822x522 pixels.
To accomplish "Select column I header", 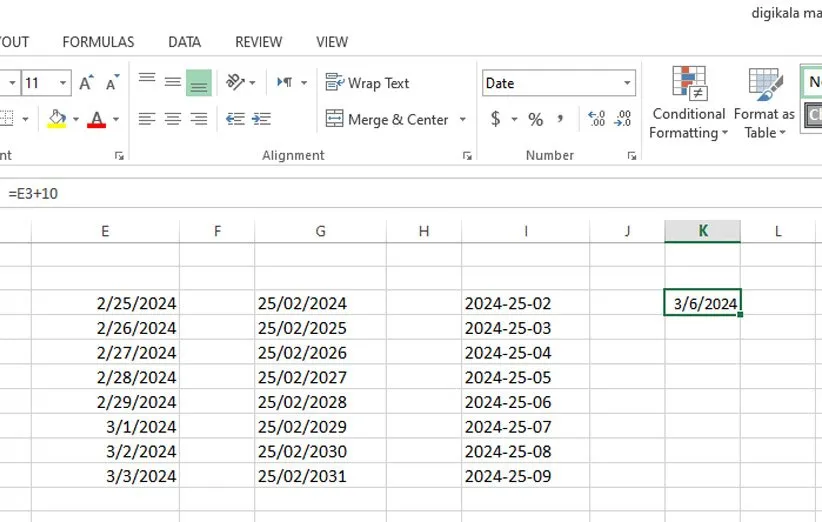I will pos(526,231).
